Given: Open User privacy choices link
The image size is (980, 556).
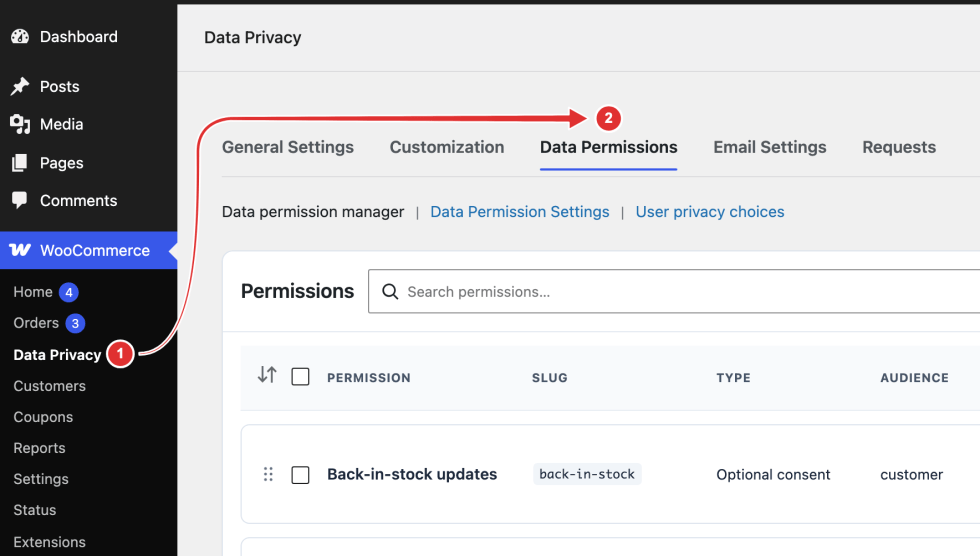Looking at the screenshot, I should (709, 212).
